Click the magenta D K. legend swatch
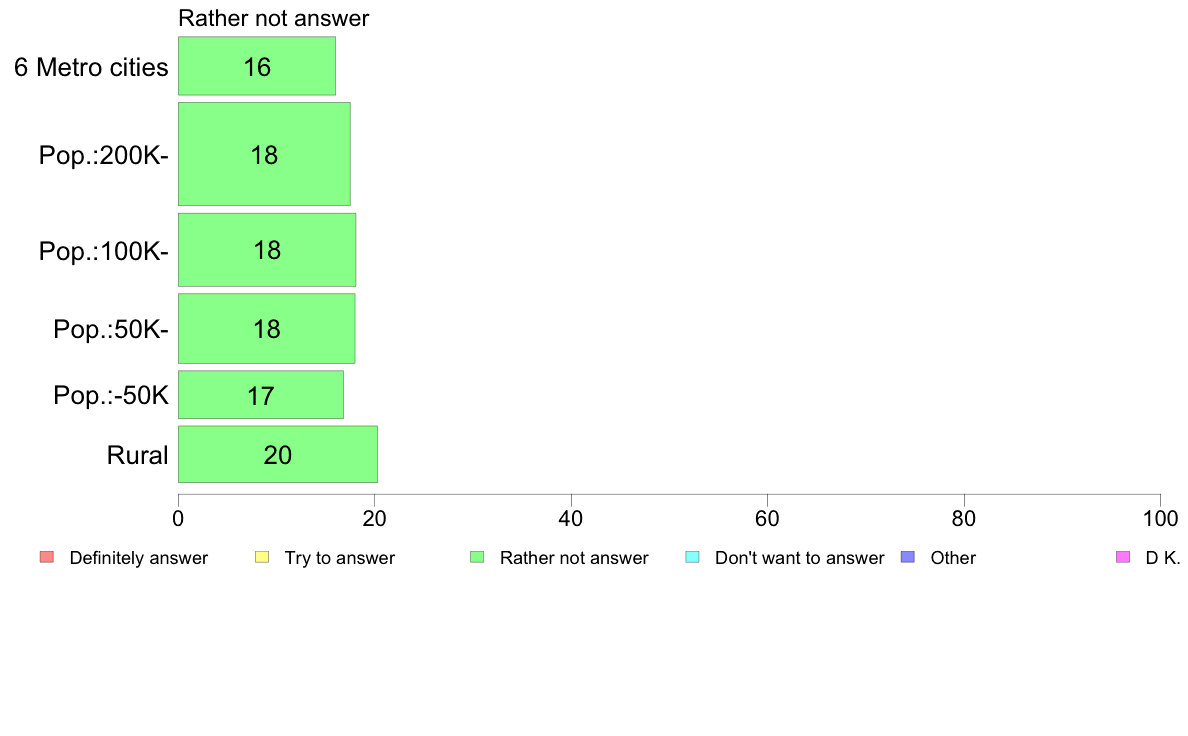 click(1123, 557)
